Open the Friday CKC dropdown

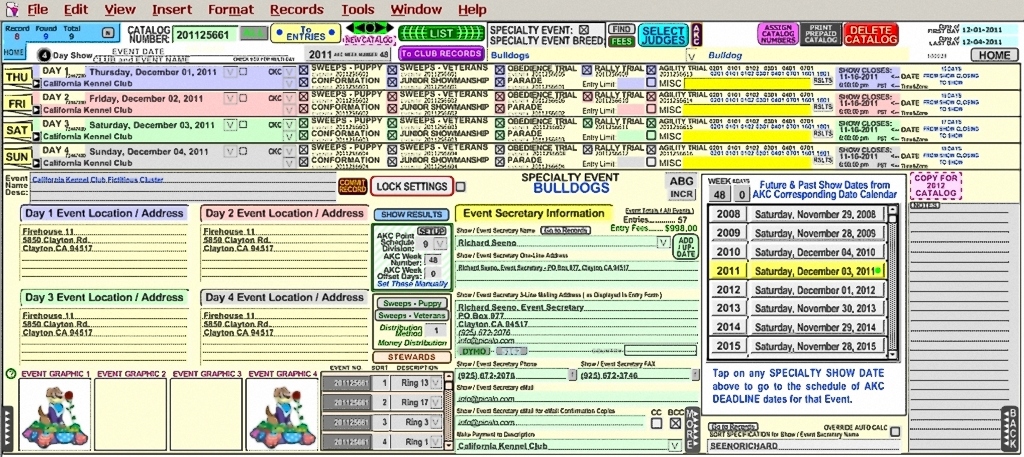(289, 98)
